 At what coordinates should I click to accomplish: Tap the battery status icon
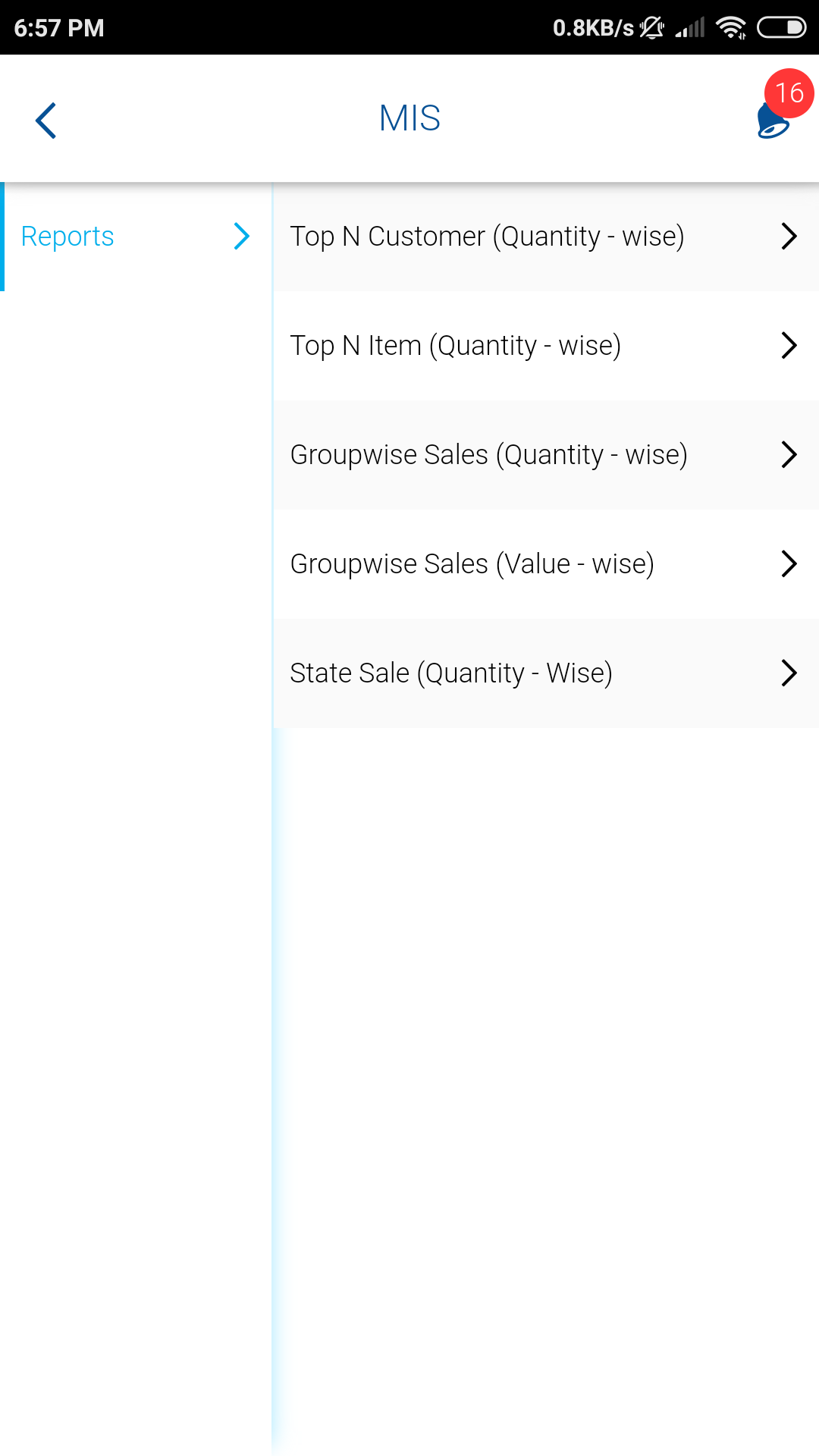[781, 28]
